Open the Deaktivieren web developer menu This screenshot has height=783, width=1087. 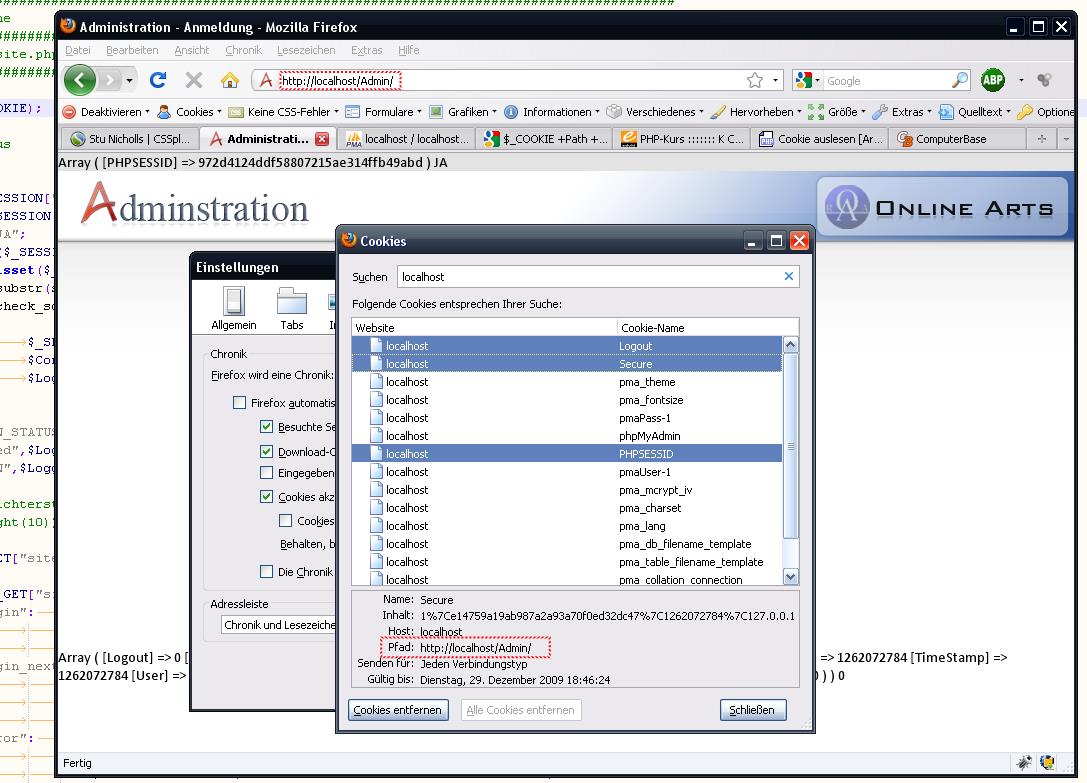106,112
